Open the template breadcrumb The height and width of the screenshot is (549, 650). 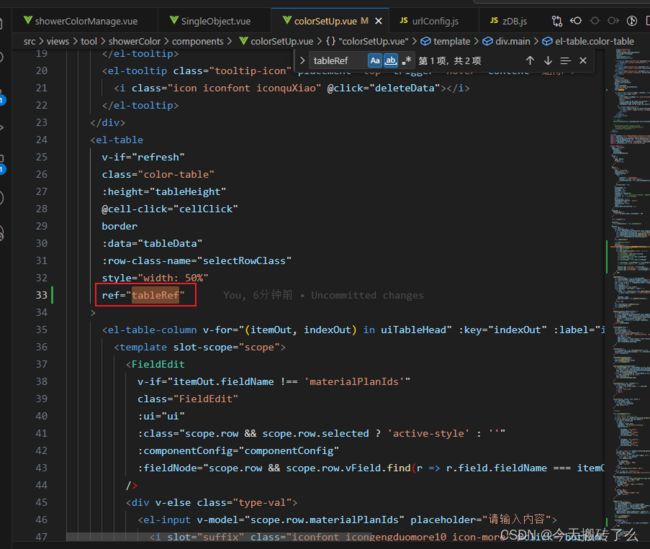click(x=451, y=41)
